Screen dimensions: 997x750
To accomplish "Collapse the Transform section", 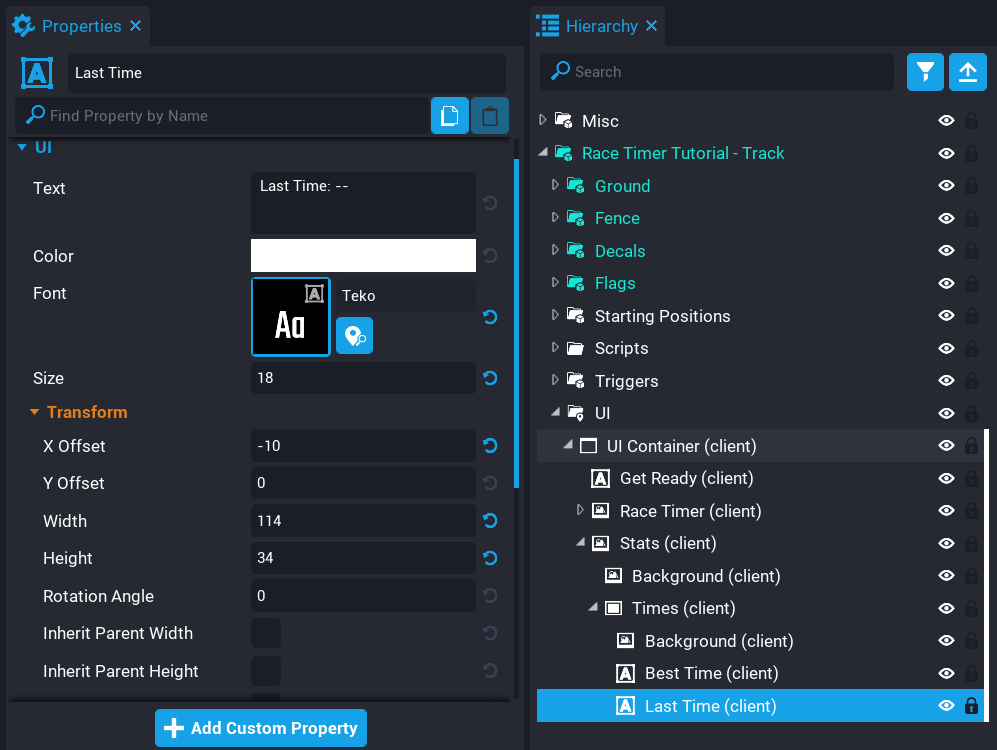I will pyautogui.click(x=35, y=412).
